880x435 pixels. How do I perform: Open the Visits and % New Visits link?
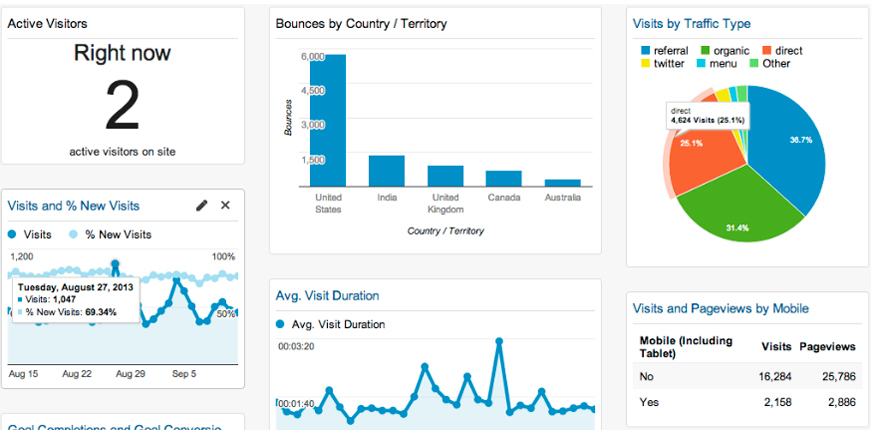pos(74,206)
